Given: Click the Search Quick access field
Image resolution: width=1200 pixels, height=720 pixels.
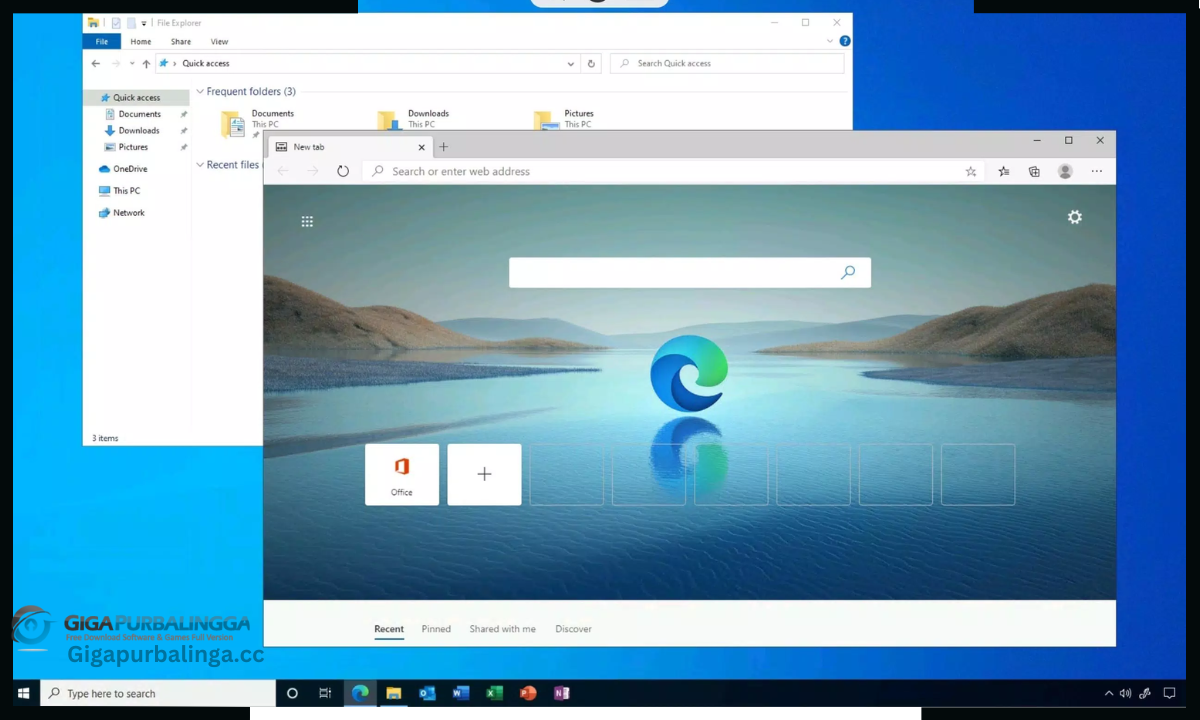Looking at the screenshot, I should click(727, 64).
